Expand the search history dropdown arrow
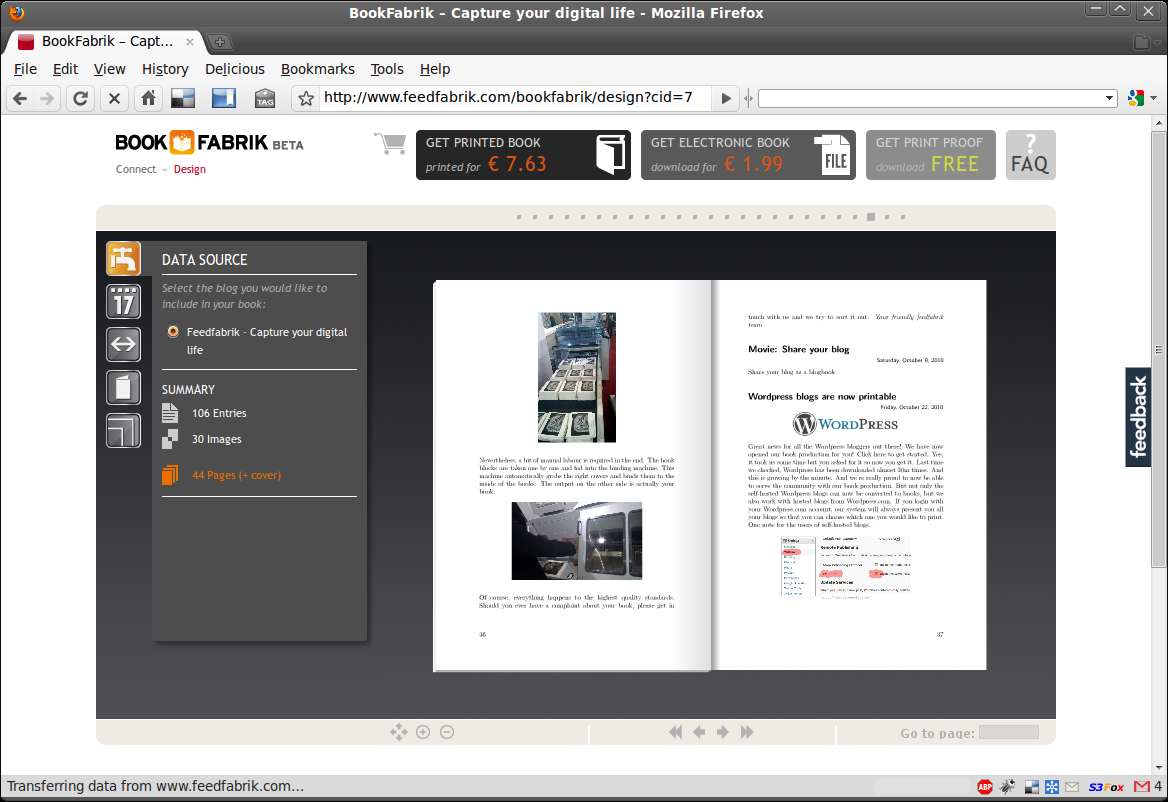1168x802 pixels. (1109, 98)
